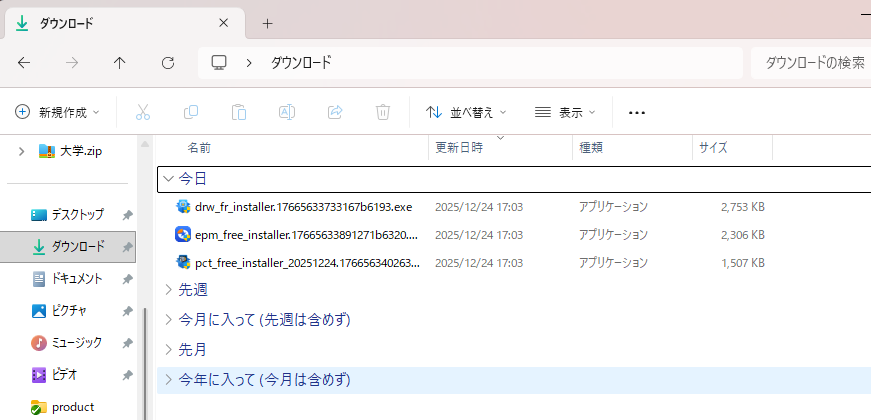Close the ダウンロード tab
The height and width of the screenshot is (420, 871).
223,23
